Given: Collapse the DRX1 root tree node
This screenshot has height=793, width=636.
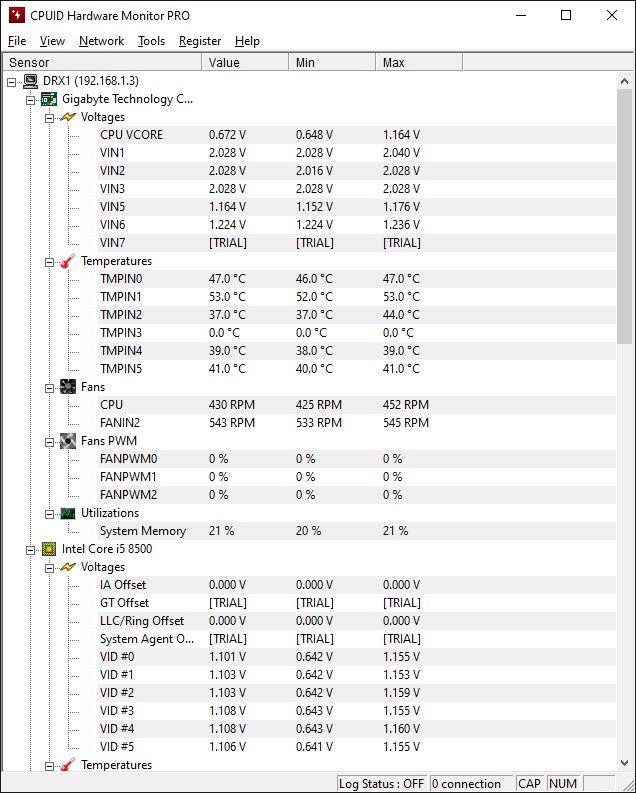Looking at the screenshot, I should click(x=12, y=82).
